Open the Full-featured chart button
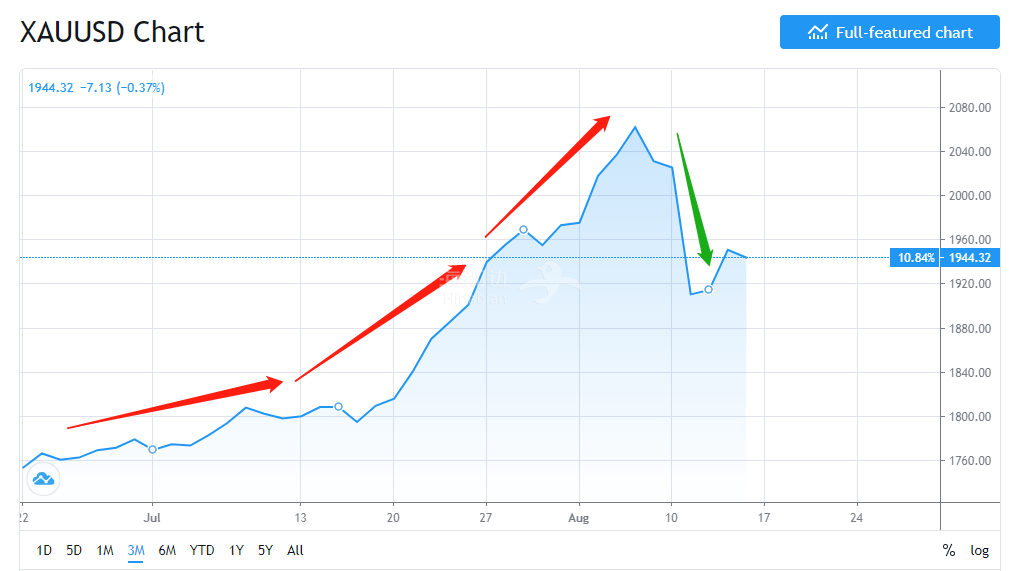The width and height of the screenshot is (1023, 571). point(889,32)
